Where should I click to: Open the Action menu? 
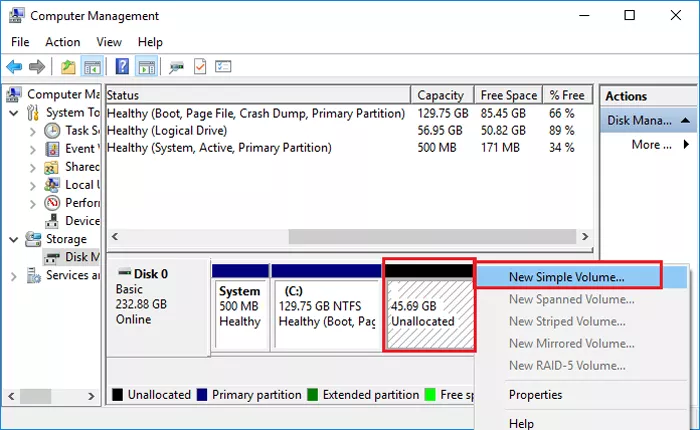(62, 42)
